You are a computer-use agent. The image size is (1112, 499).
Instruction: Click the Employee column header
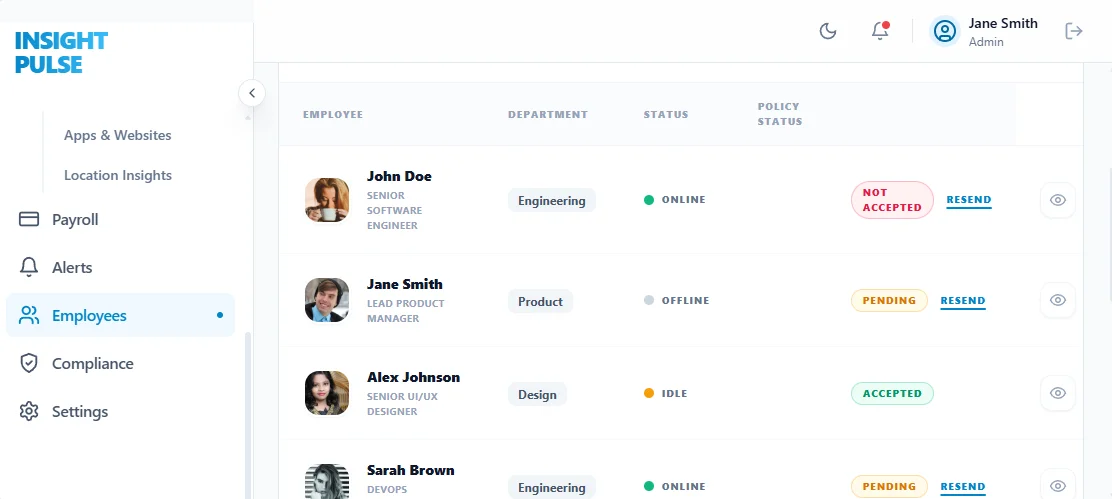333,115
